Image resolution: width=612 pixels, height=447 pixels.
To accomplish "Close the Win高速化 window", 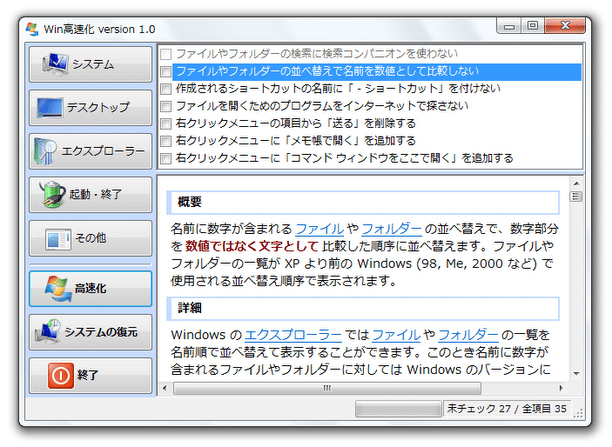I will pyautogui.click(x=565, y=26).
